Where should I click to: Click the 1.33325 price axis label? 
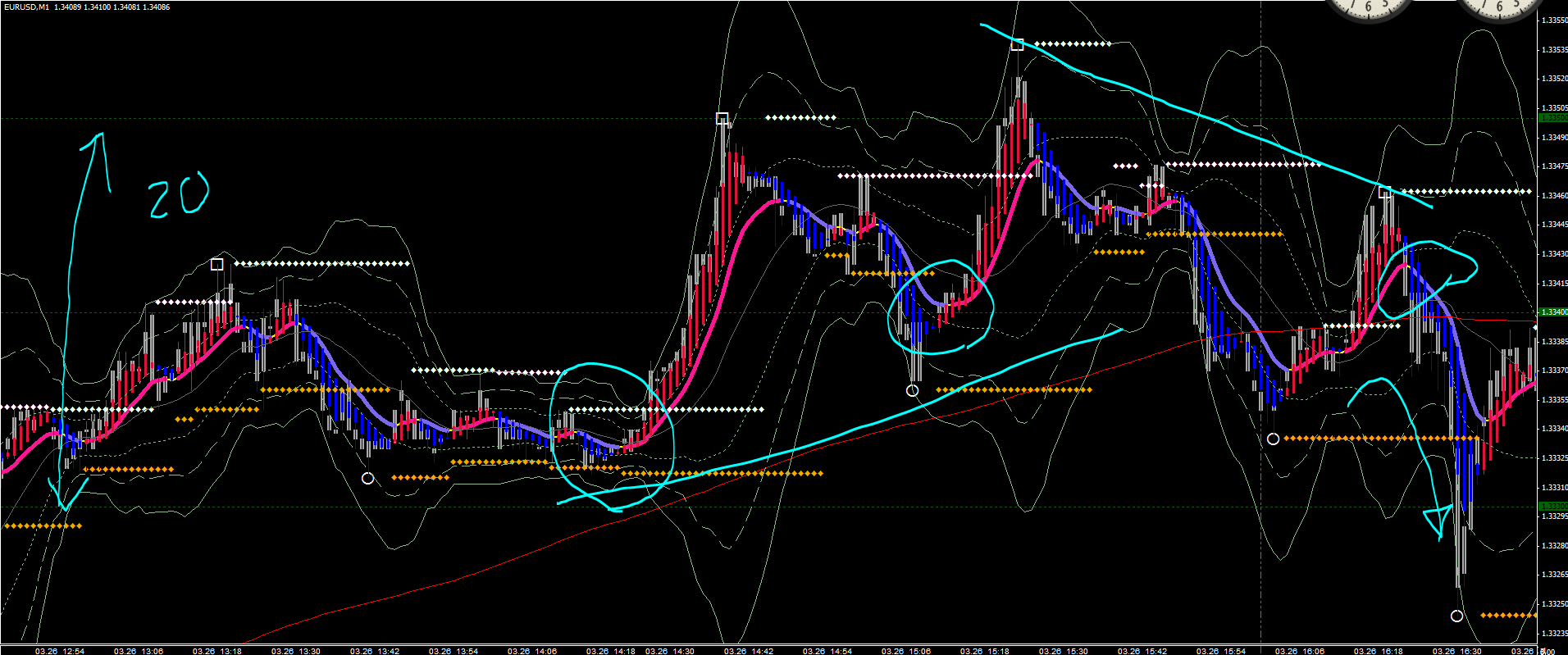1555,458
